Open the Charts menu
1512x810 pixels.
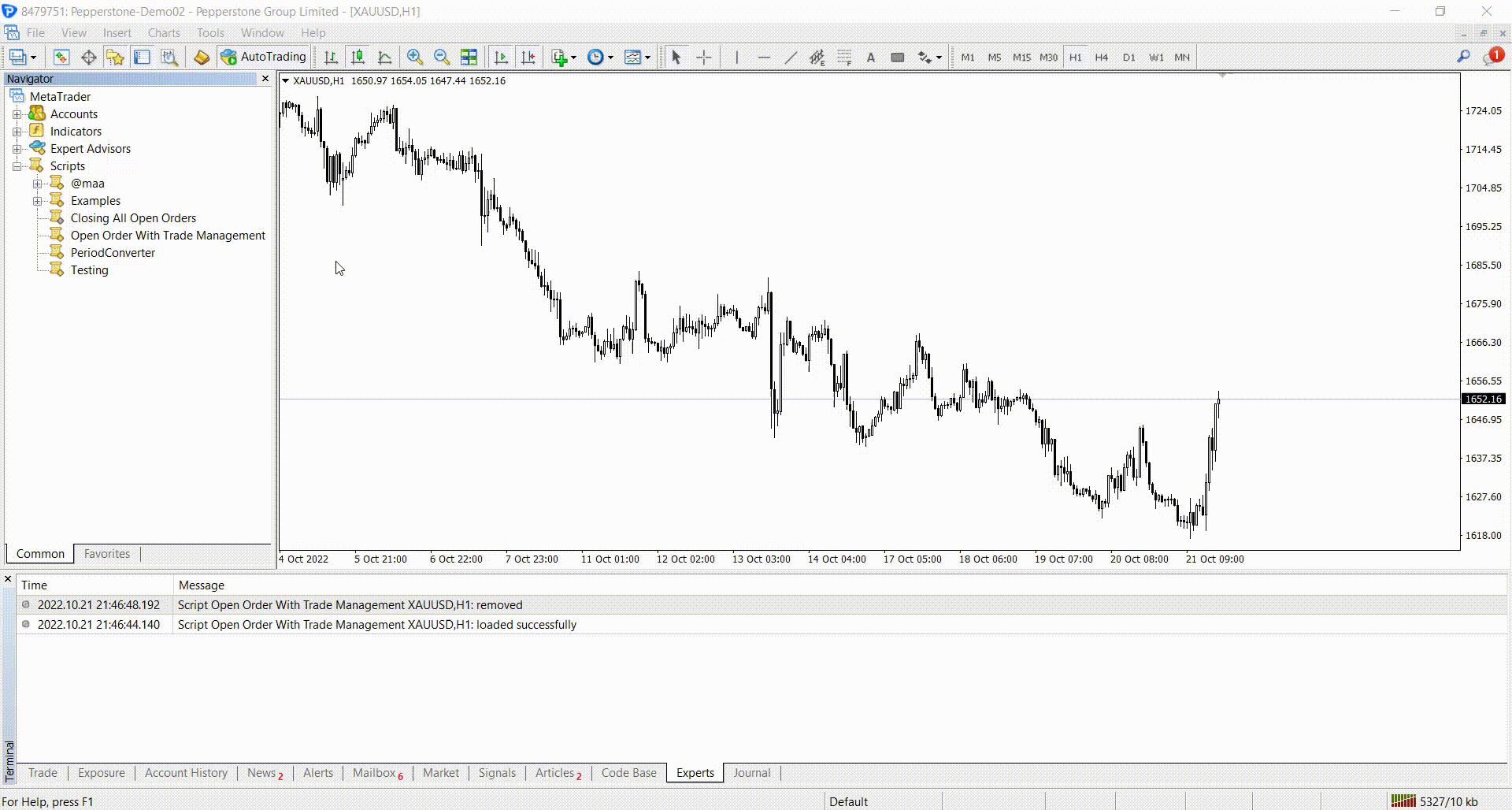click(164, 32)
